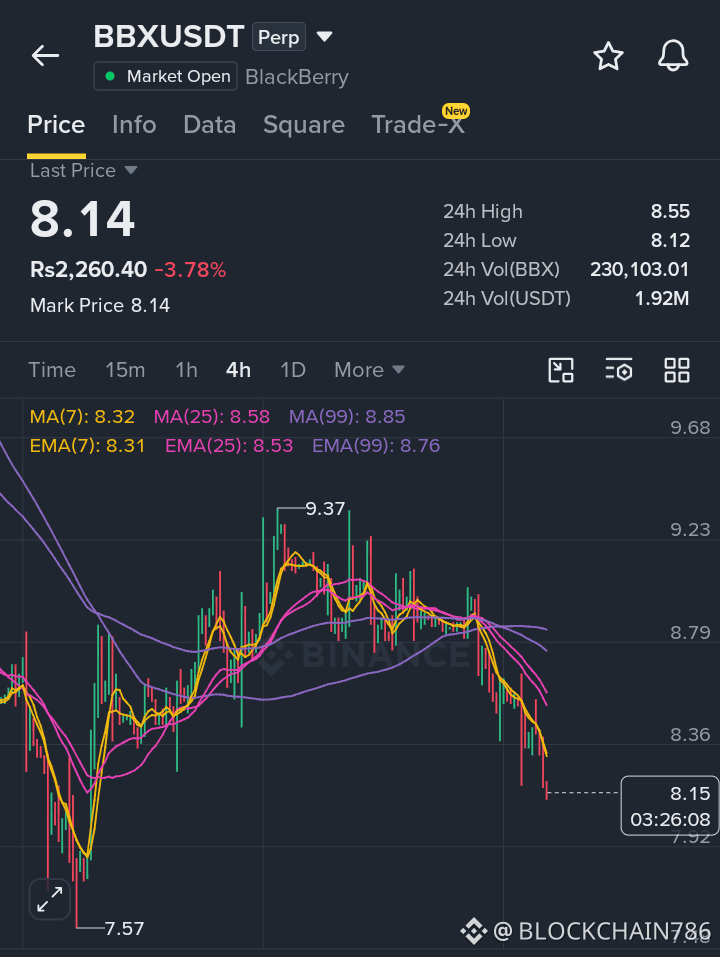Switch to the Info tab
720x957 pixels.
coord(134,125)
